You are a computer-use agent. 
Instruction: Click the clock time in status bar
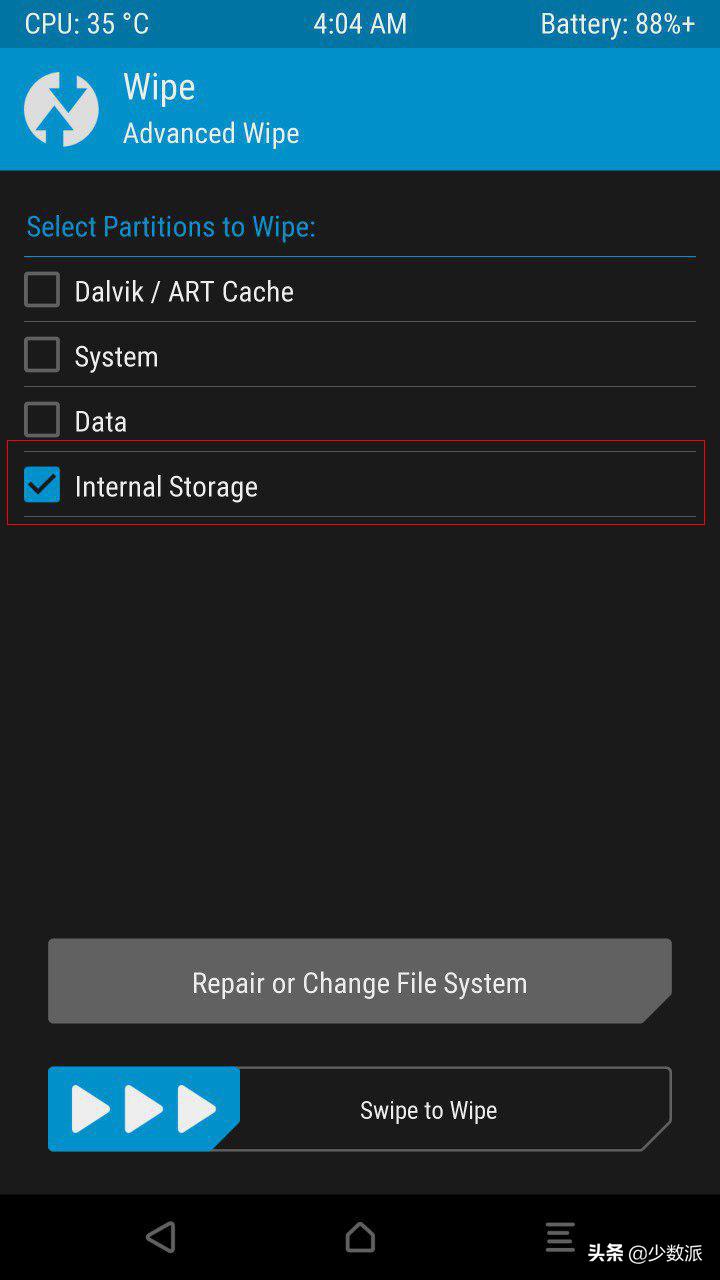[360, 24]
